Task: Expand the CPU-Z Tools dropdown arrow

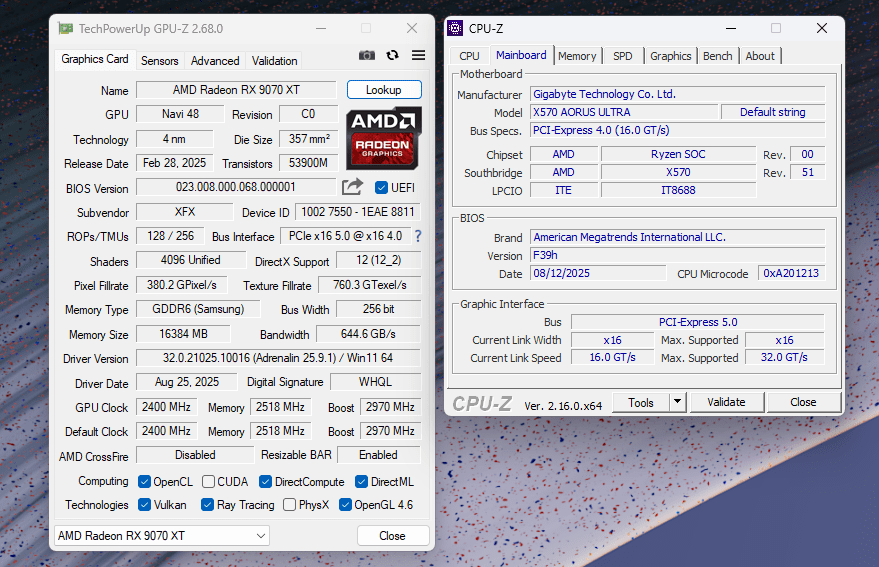Action: [678, 402]
